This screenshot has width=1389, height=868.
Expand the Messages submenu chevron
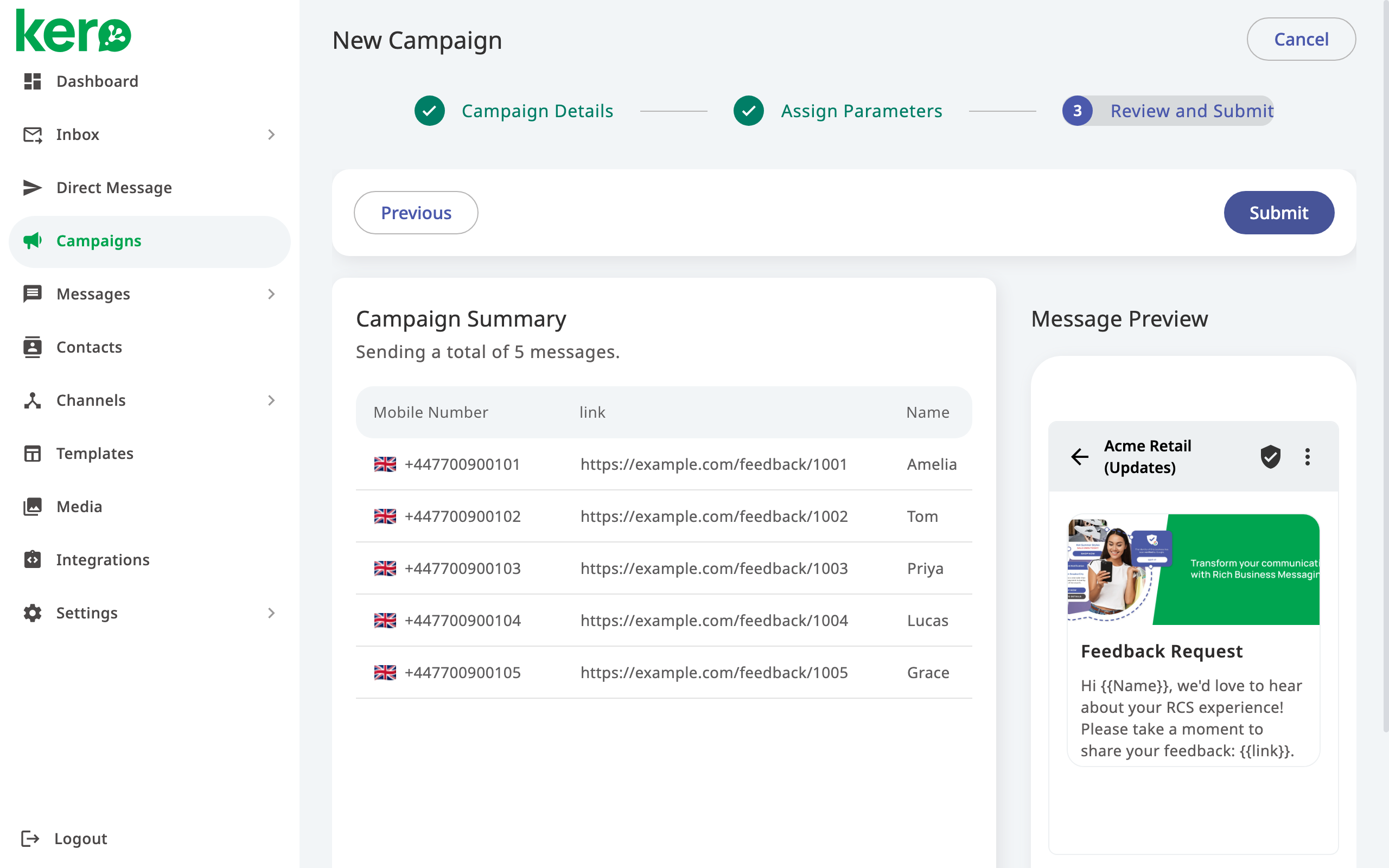point(271,294)
